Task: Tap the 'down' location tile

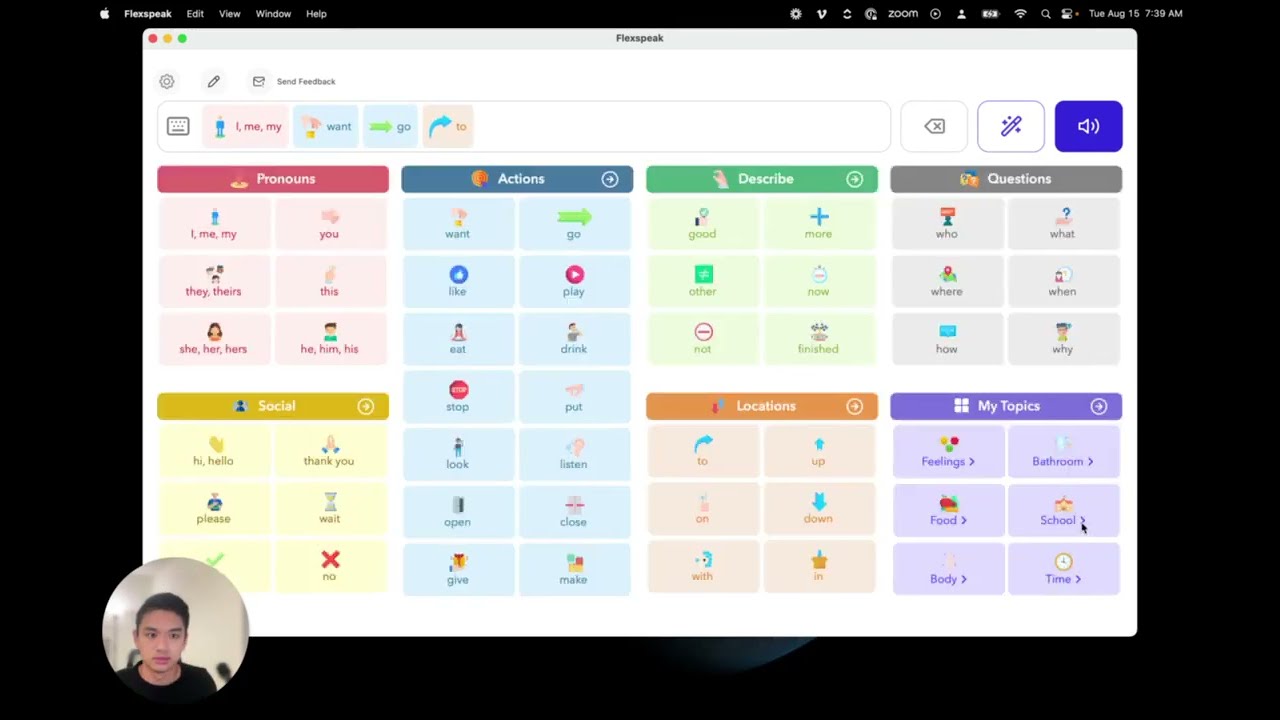Action: (818, 509)
